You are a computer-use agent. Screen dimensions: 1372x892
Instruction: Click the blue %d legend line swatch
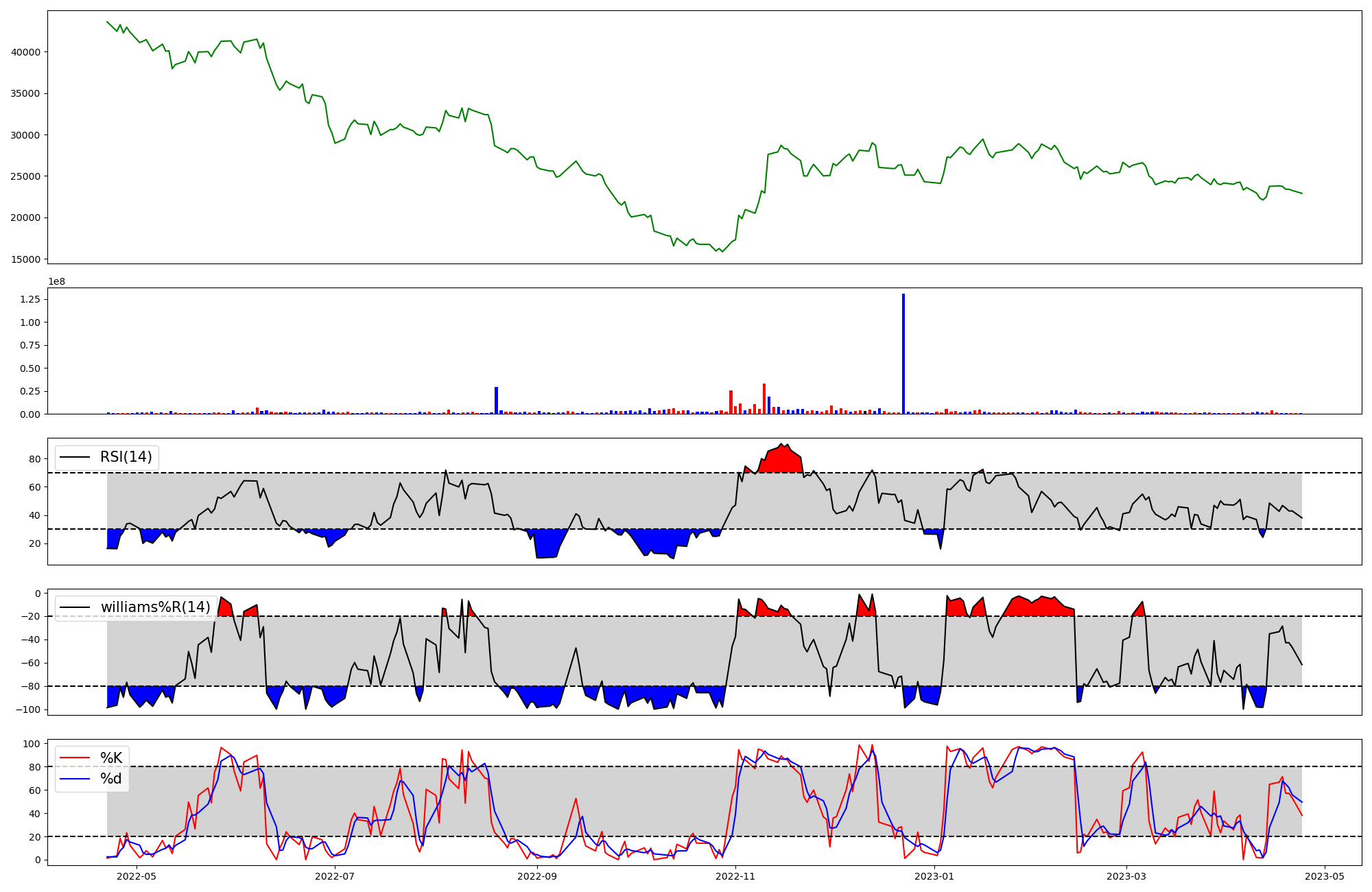click(75, 779)
